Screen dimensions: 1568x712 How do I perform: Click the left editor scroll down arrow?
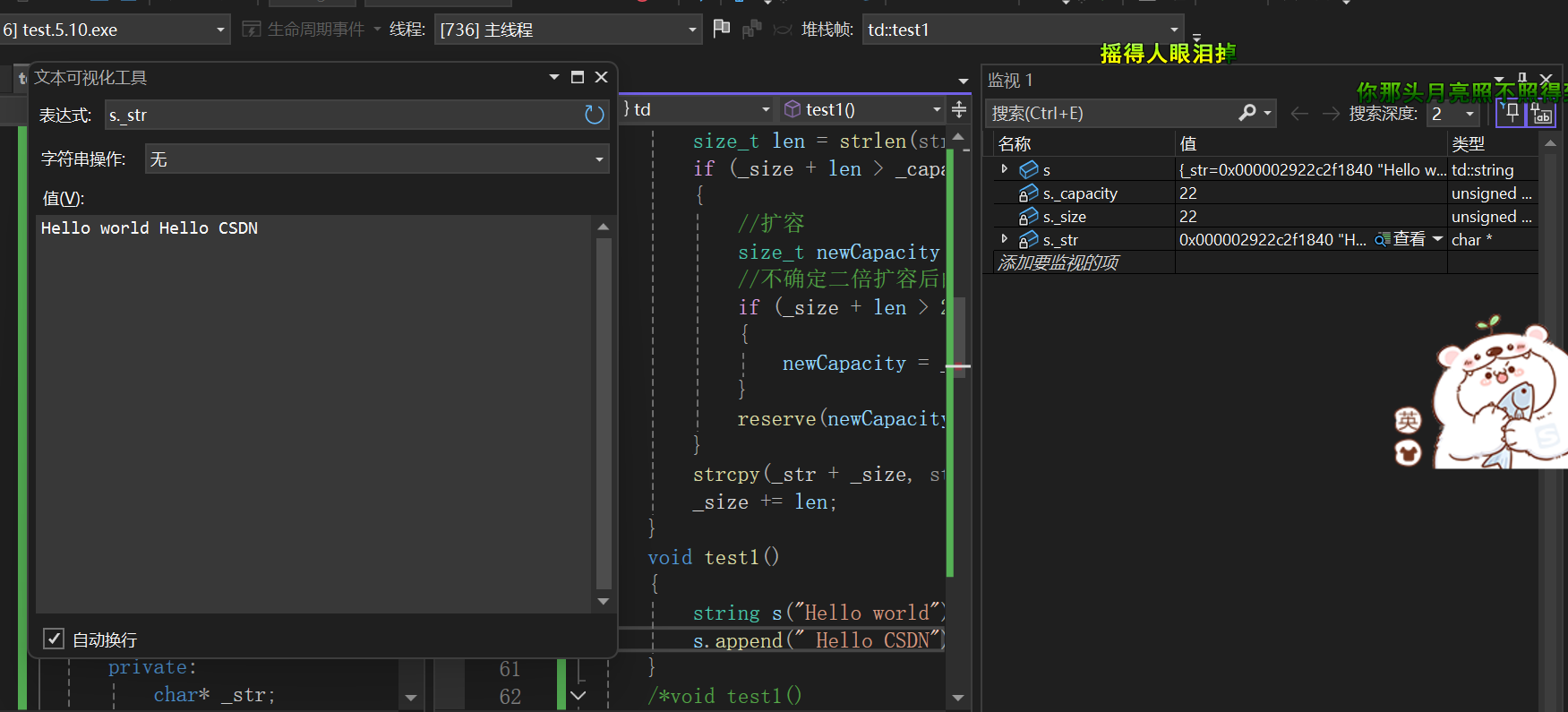tap(411, 698)
